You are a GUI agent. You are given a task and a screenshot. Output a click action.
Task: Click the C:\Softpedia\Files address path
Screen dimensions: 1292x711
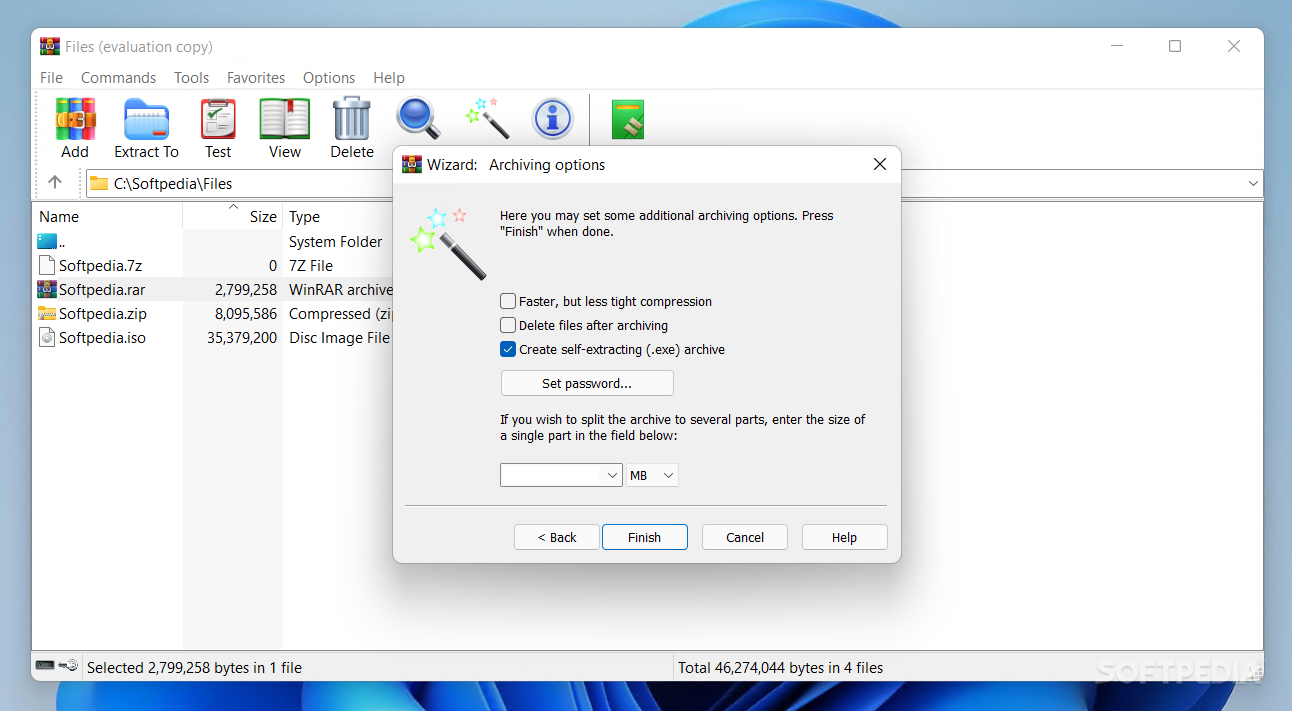(173, 183)
